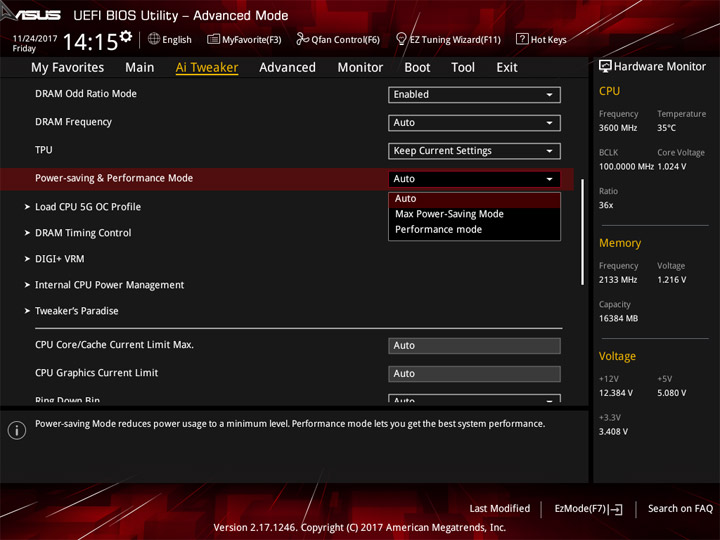This screenshot has width=720, height=540.
Task: Click Search on FAQ link
Action: coord(680,509)
